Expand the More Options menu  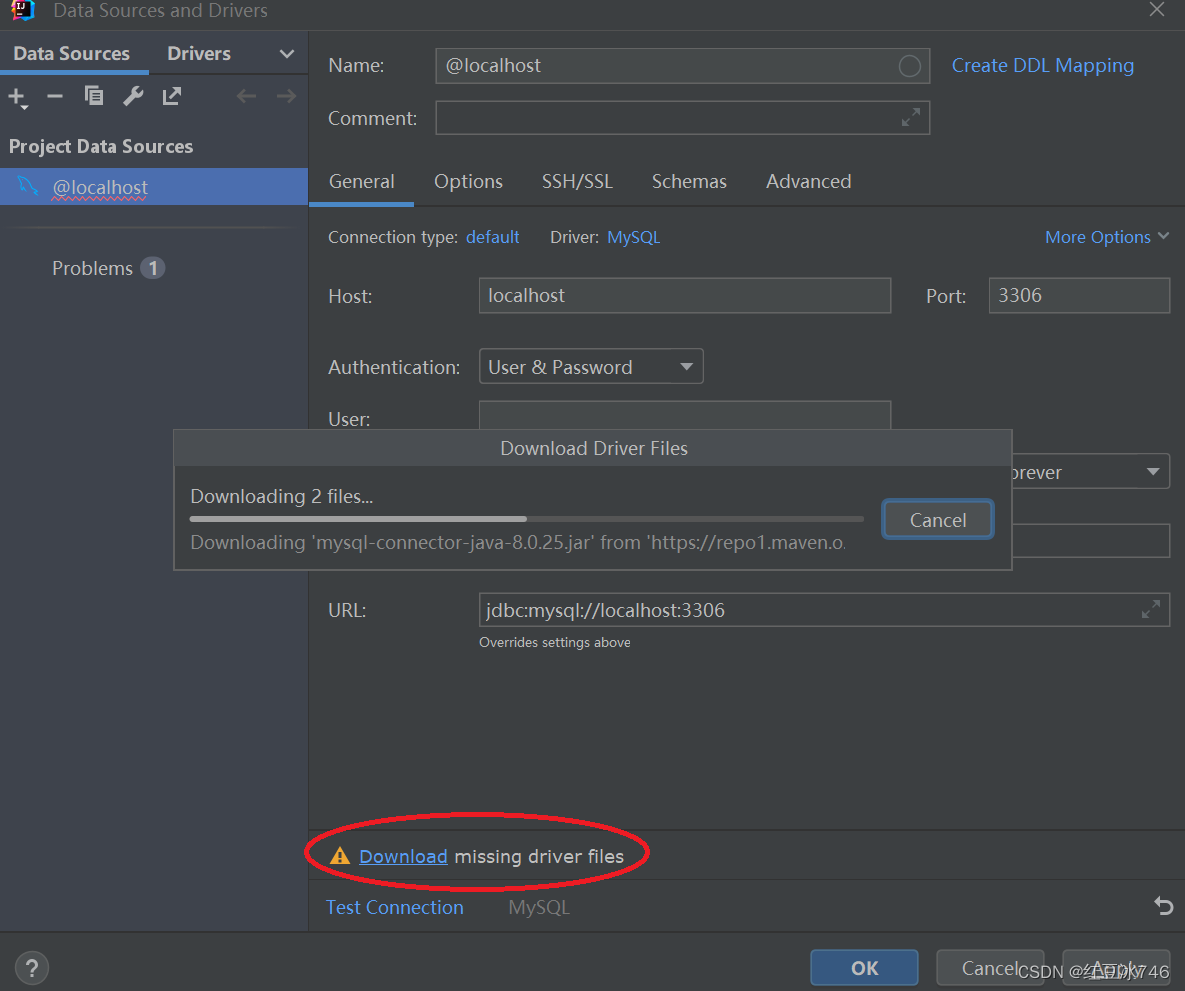click(x=1106, y=237)
